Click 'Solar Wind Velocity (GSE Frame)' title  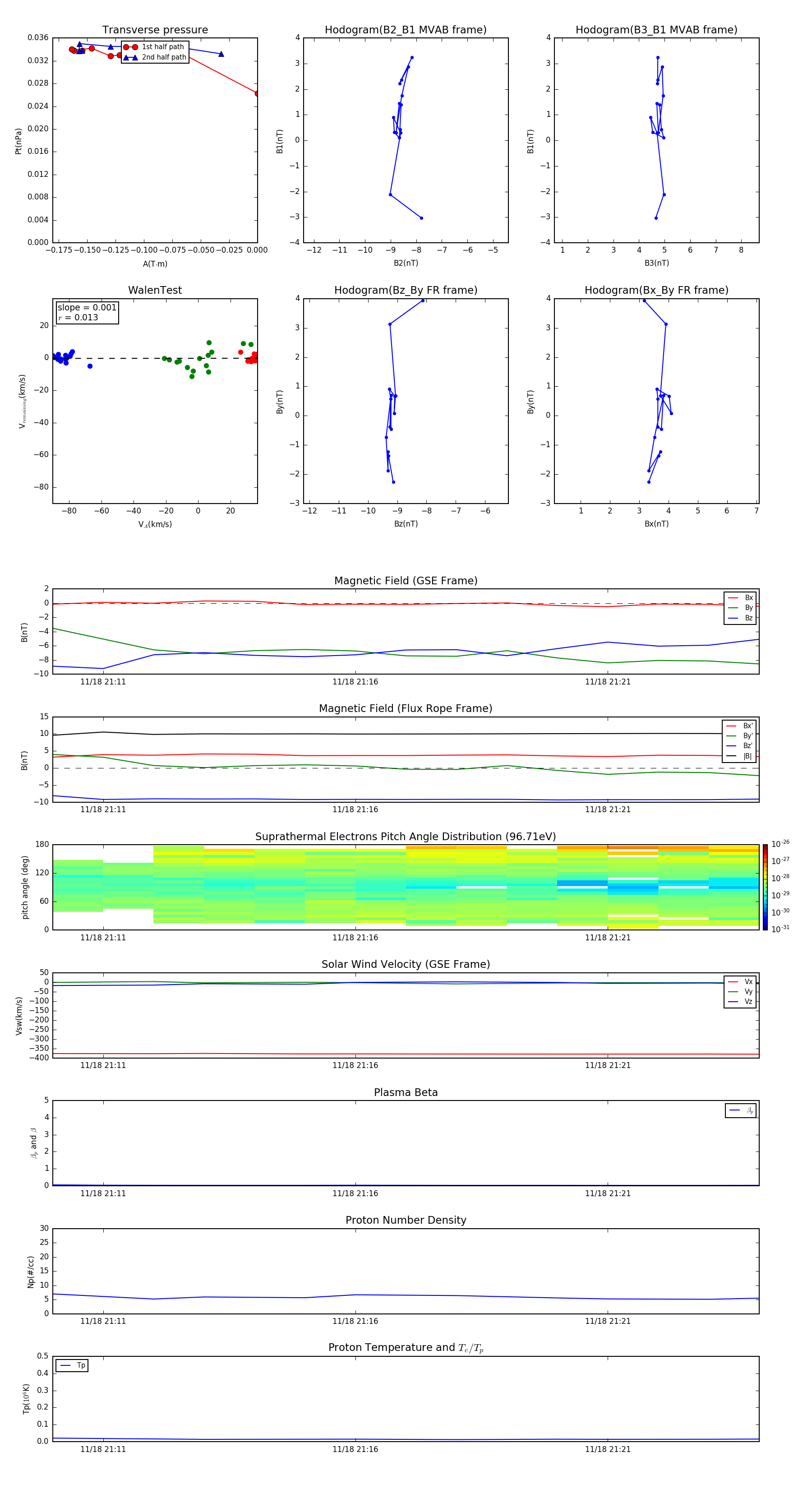point(406,965)
